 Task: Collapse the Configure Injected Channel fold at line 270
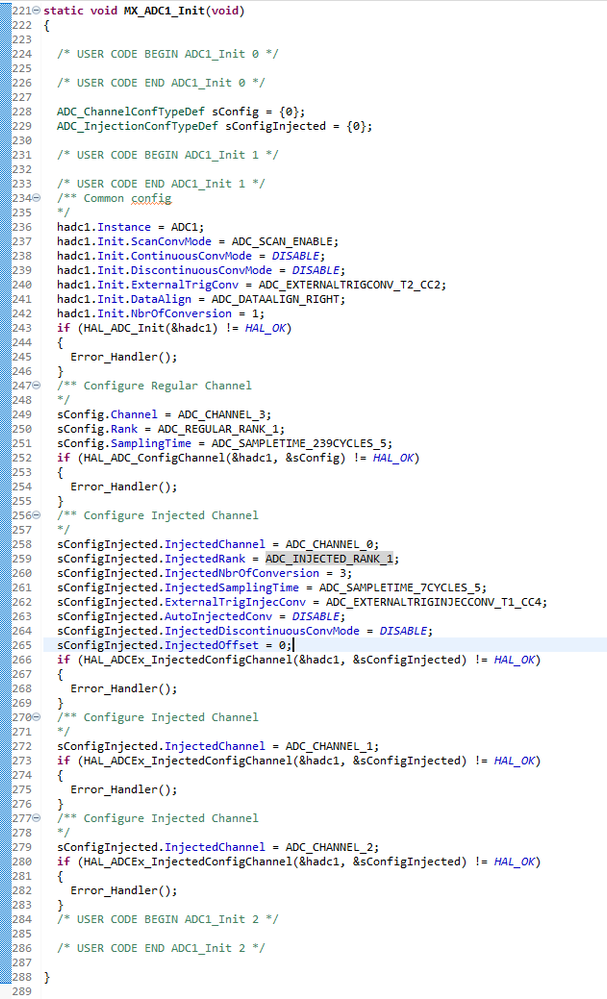pyautogui.click(x=36, y=717)
